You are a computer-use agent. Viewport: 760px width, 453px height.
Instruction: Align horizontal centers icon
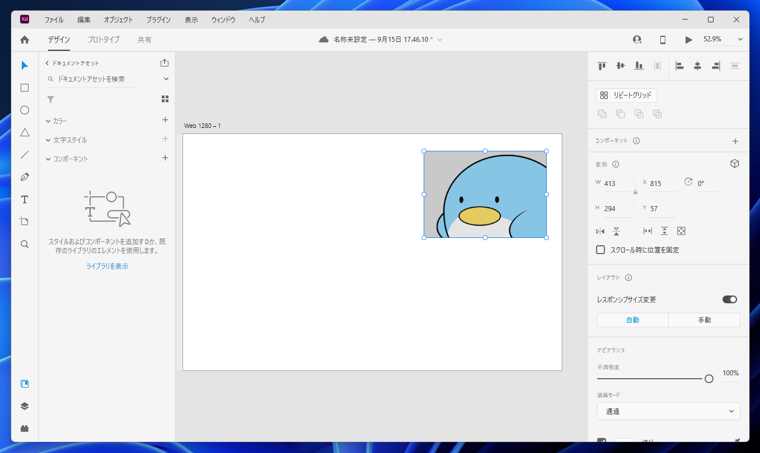tap(697, 66)
